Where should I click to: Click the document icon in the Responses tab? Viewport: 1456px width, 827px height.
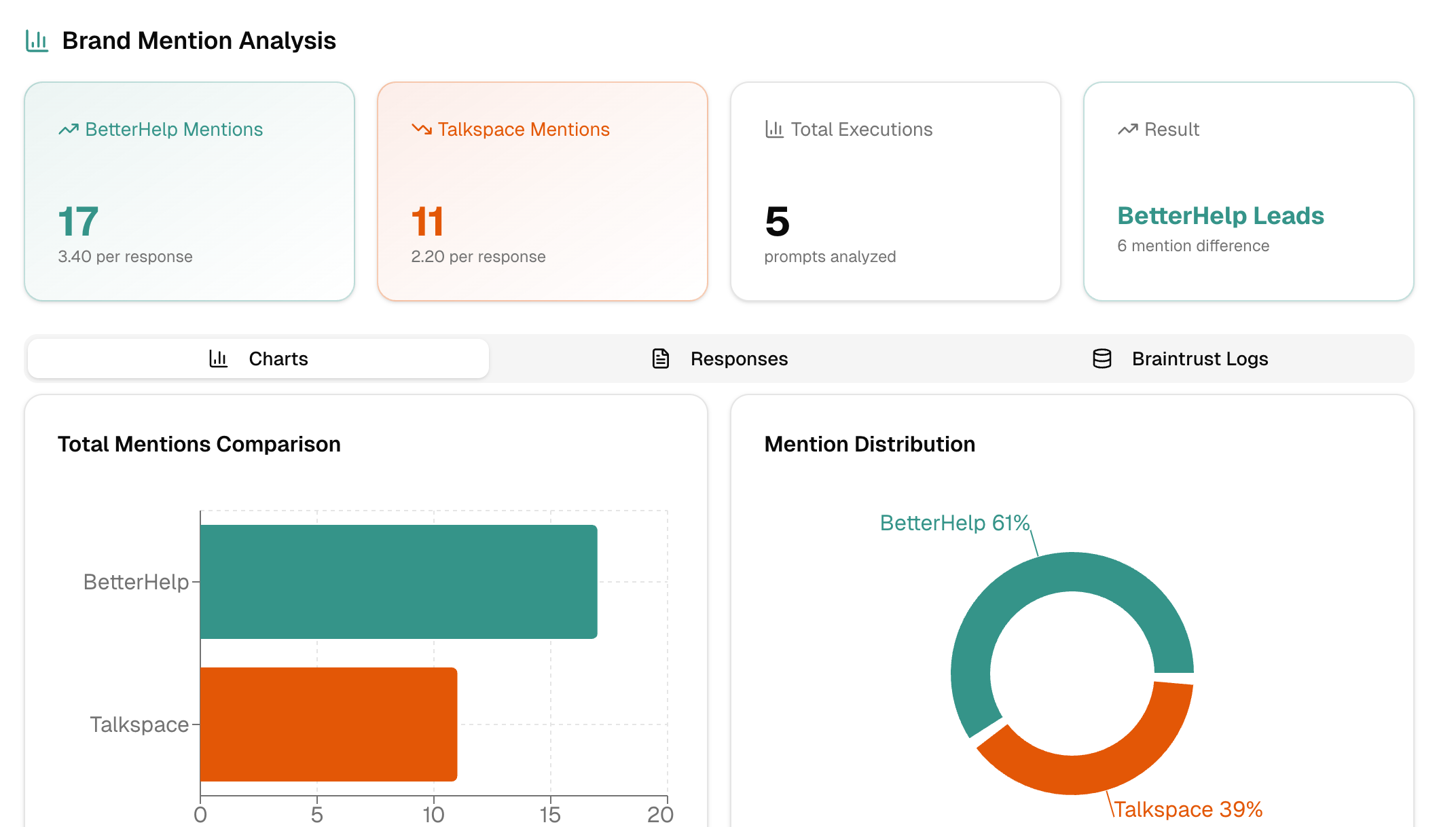(x=661, y=359)
